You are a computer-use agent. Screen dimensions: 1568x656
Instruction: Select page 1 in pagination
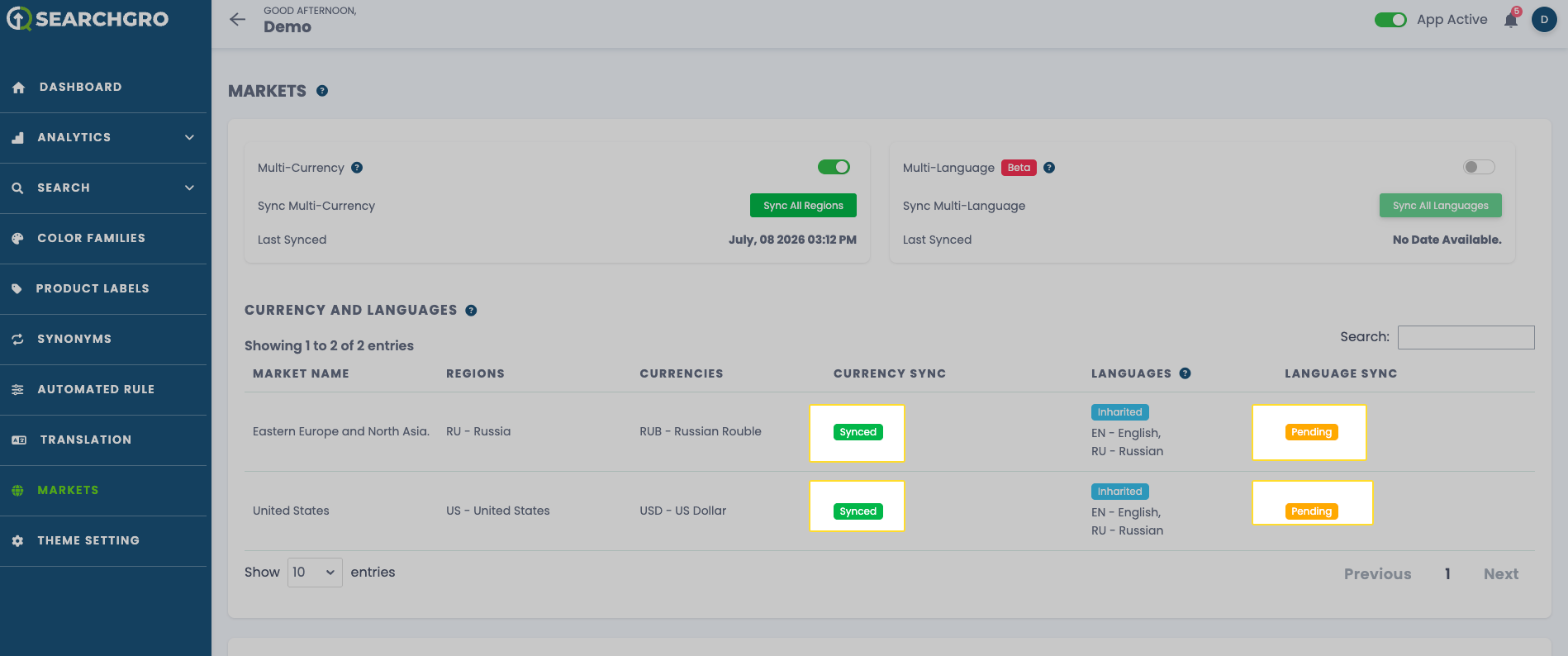1447,574
